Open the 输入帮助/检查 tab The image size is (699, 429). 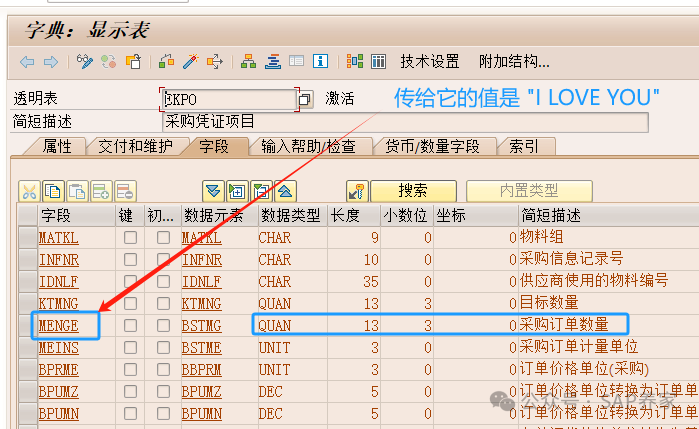click(308, 146)
